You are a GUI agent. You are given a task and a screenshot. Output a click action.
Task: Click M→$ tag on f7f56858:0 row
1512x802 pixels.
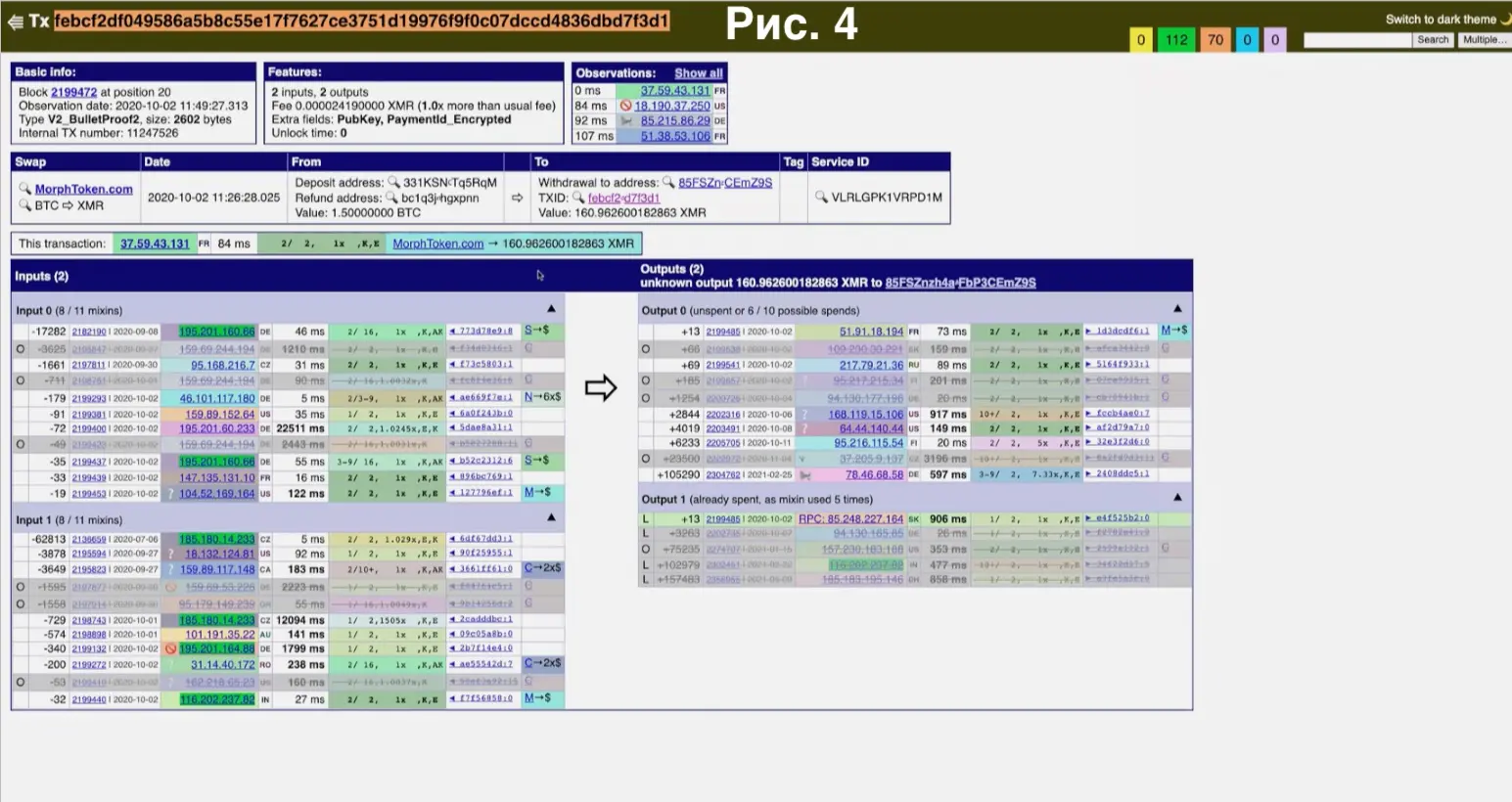(537, 698)
